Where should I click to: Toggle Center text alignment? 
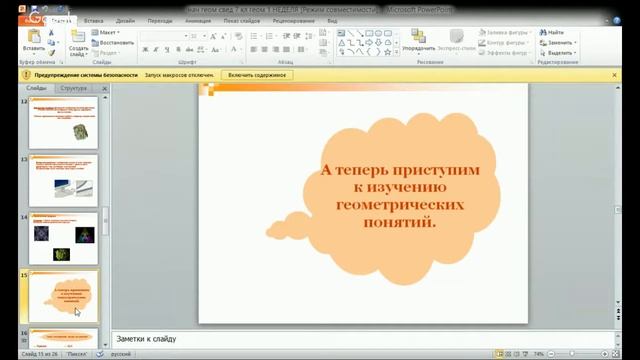click(x=265, y=49)
